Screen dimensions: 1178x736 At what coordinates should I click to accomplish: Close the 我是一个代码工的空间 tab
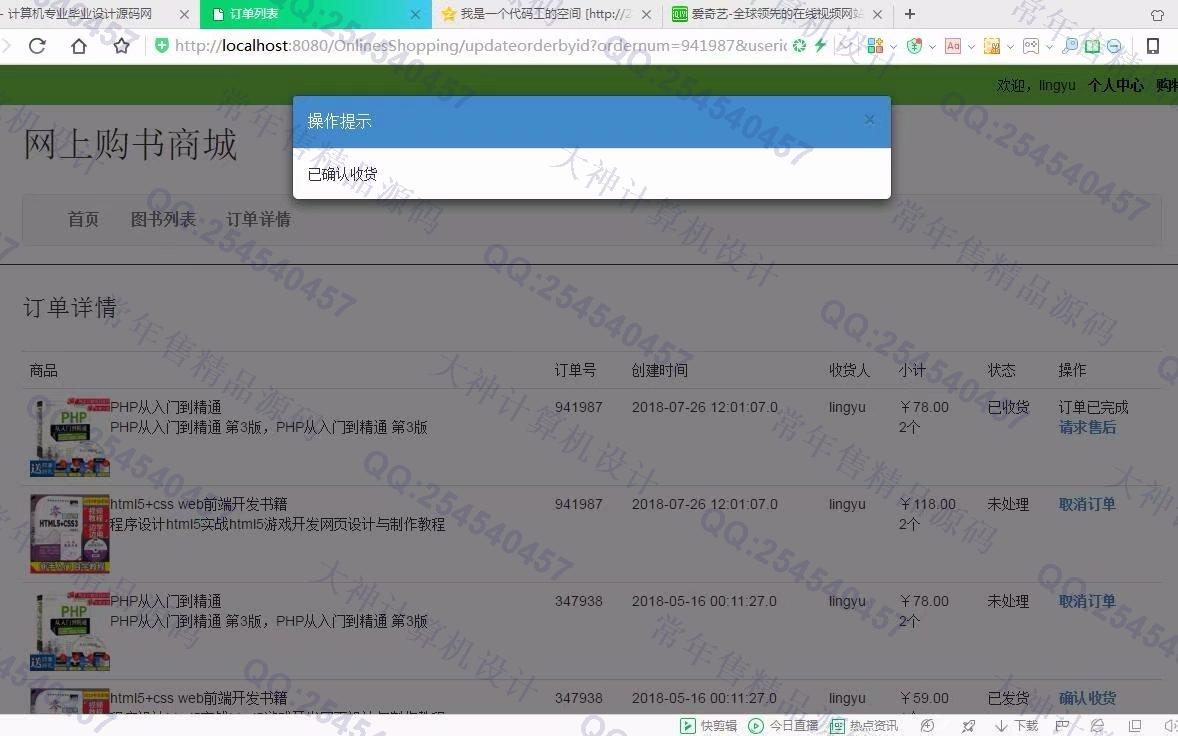click(x=646, y=14)
